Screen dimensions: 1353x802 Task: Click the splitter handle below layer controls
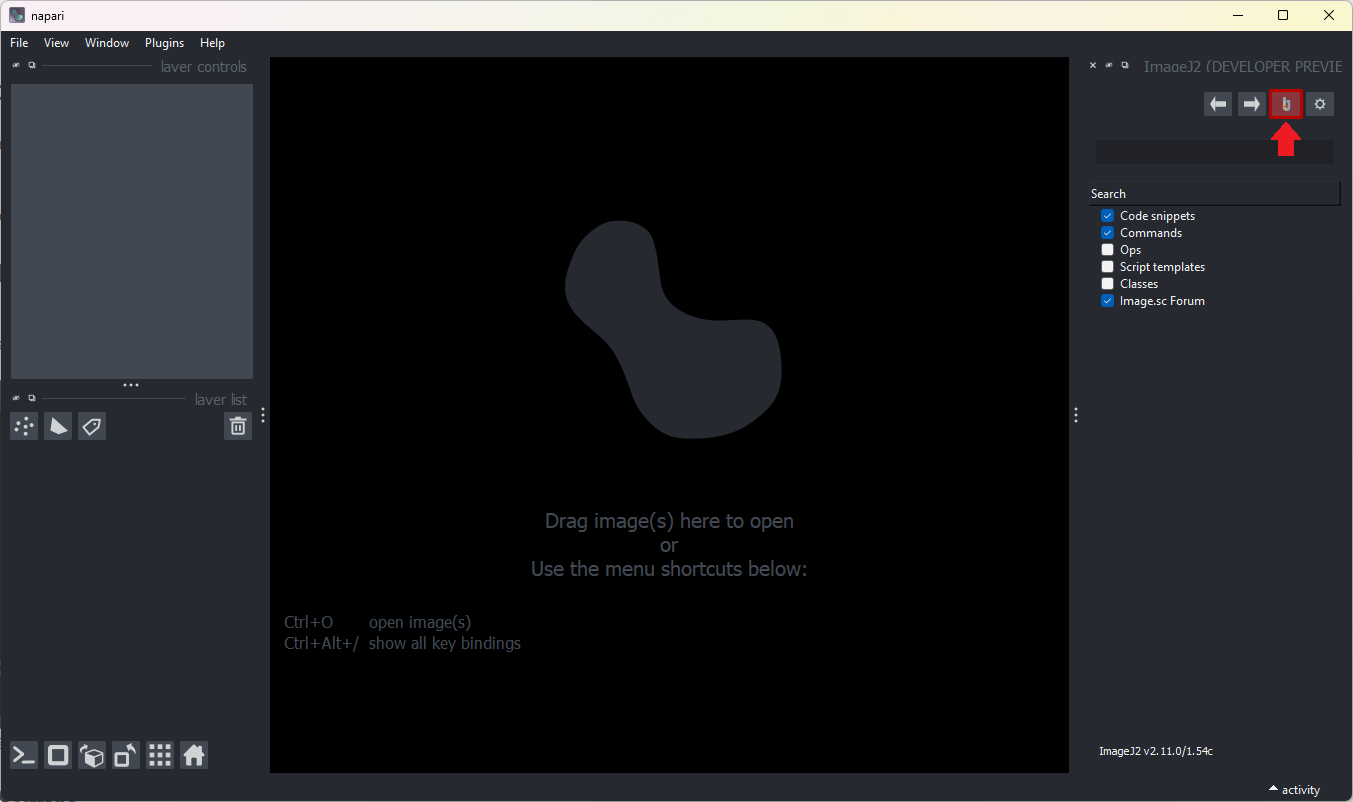[131, 385]
